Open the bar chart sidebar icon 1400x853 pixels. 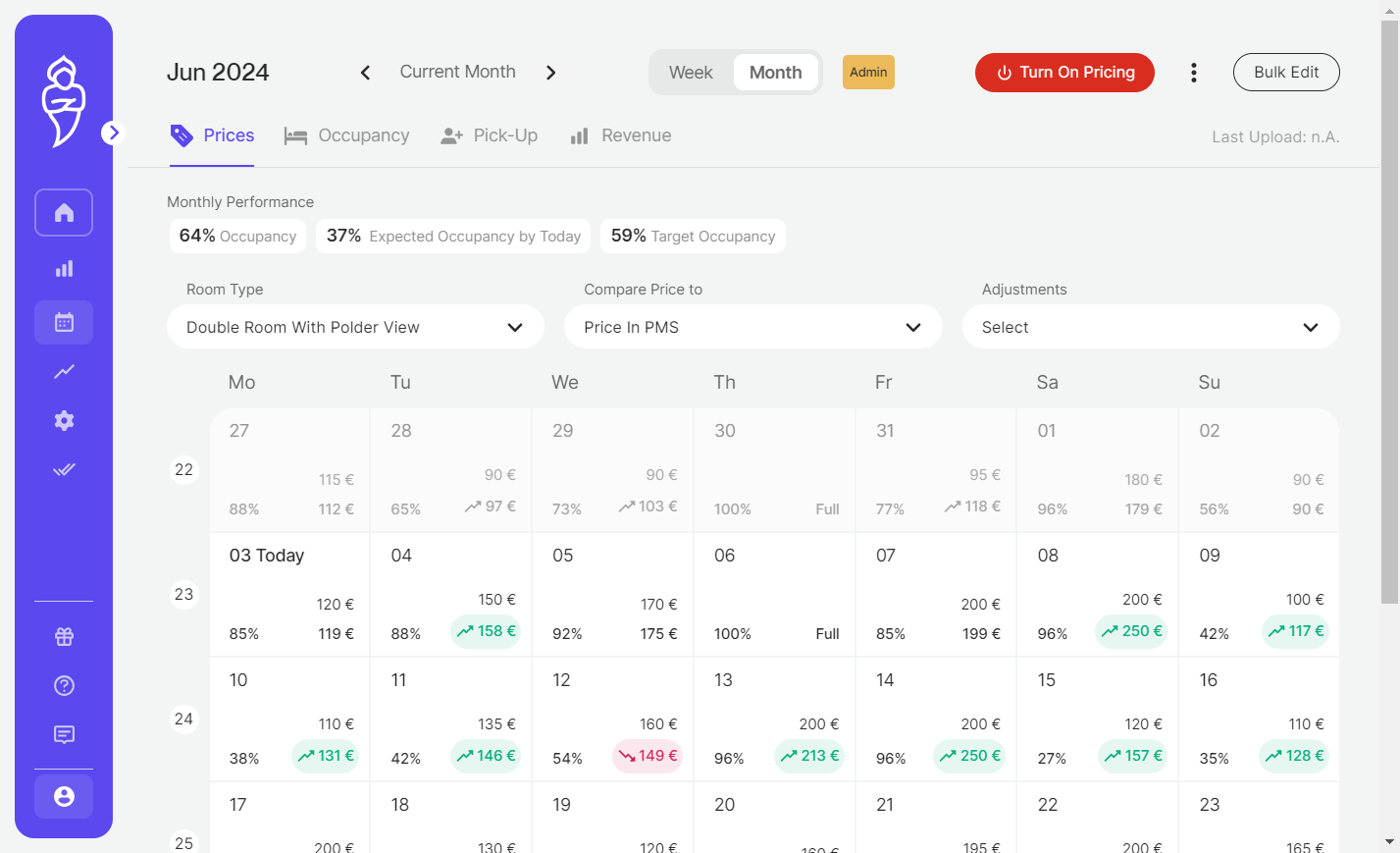click(64, 269)
